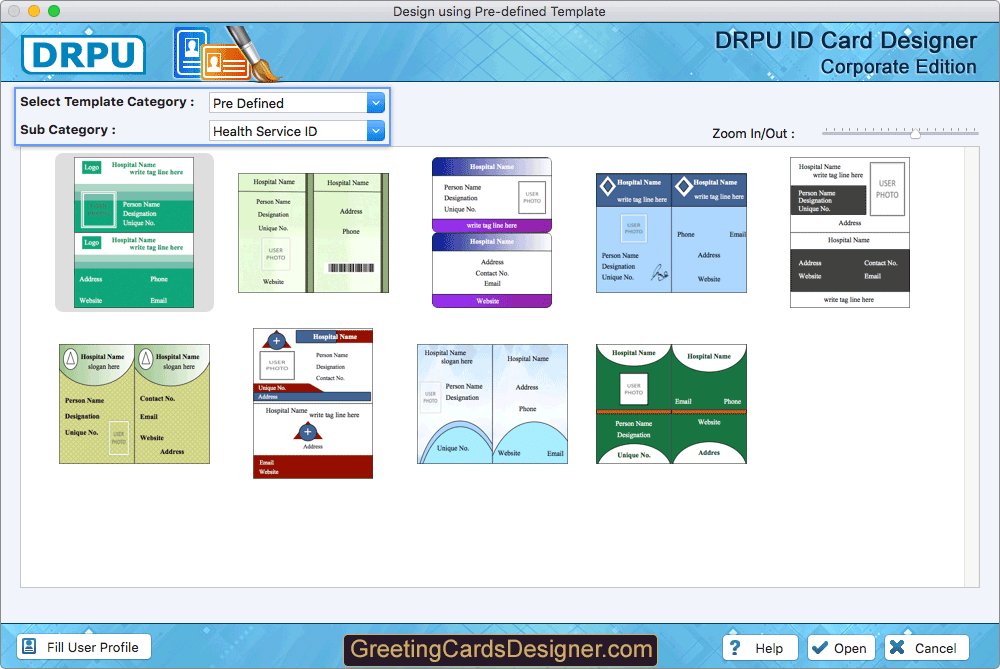
Task: Select the green Logo hospital template
Action: click(134, 233)
